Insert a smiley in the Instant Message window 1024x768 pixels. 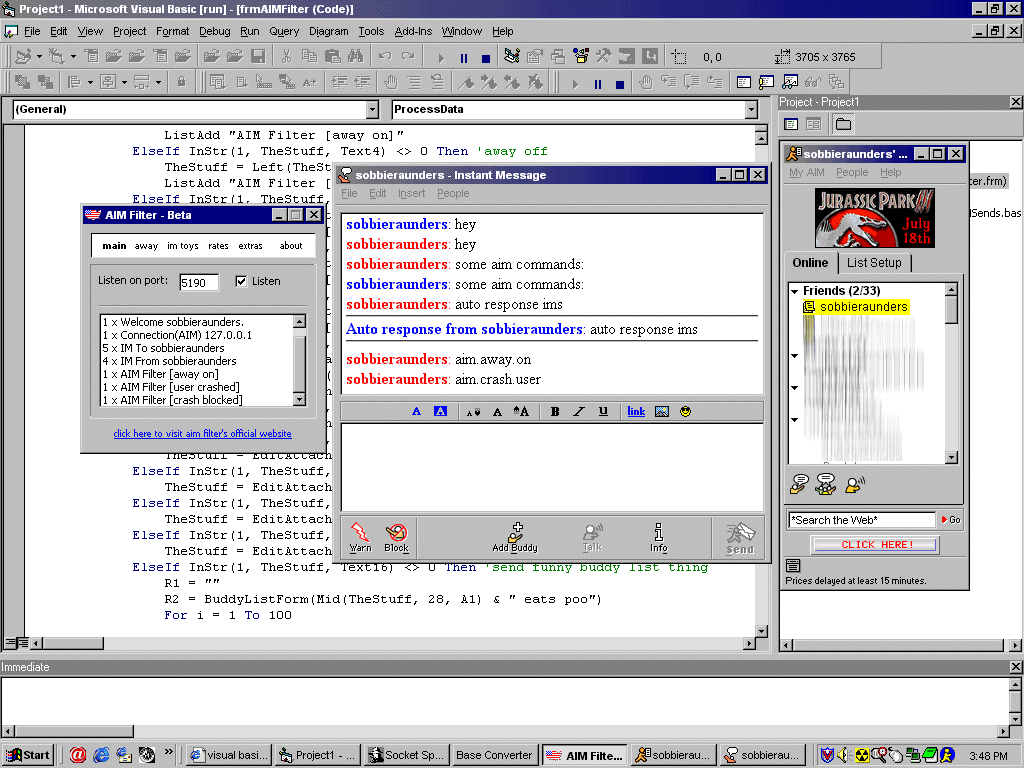coord(685,411)
